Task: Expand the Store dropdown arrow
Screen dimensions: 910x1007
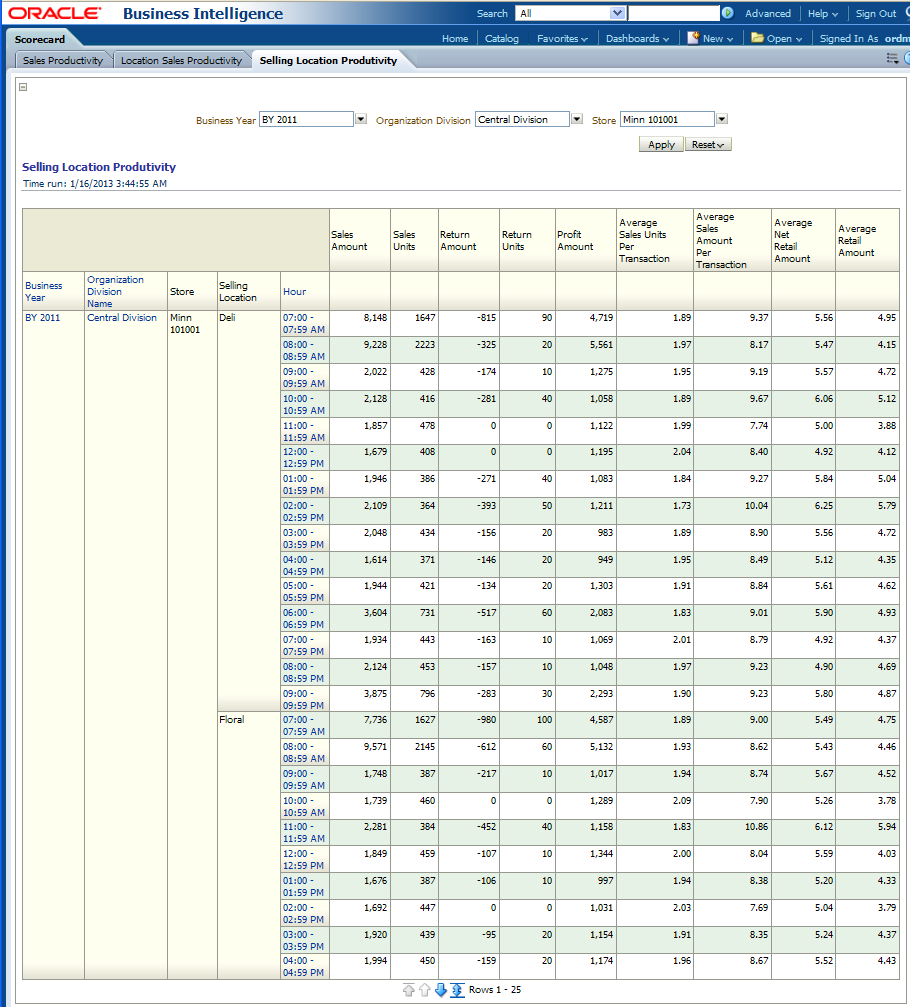Action: (x=722, y=120)
